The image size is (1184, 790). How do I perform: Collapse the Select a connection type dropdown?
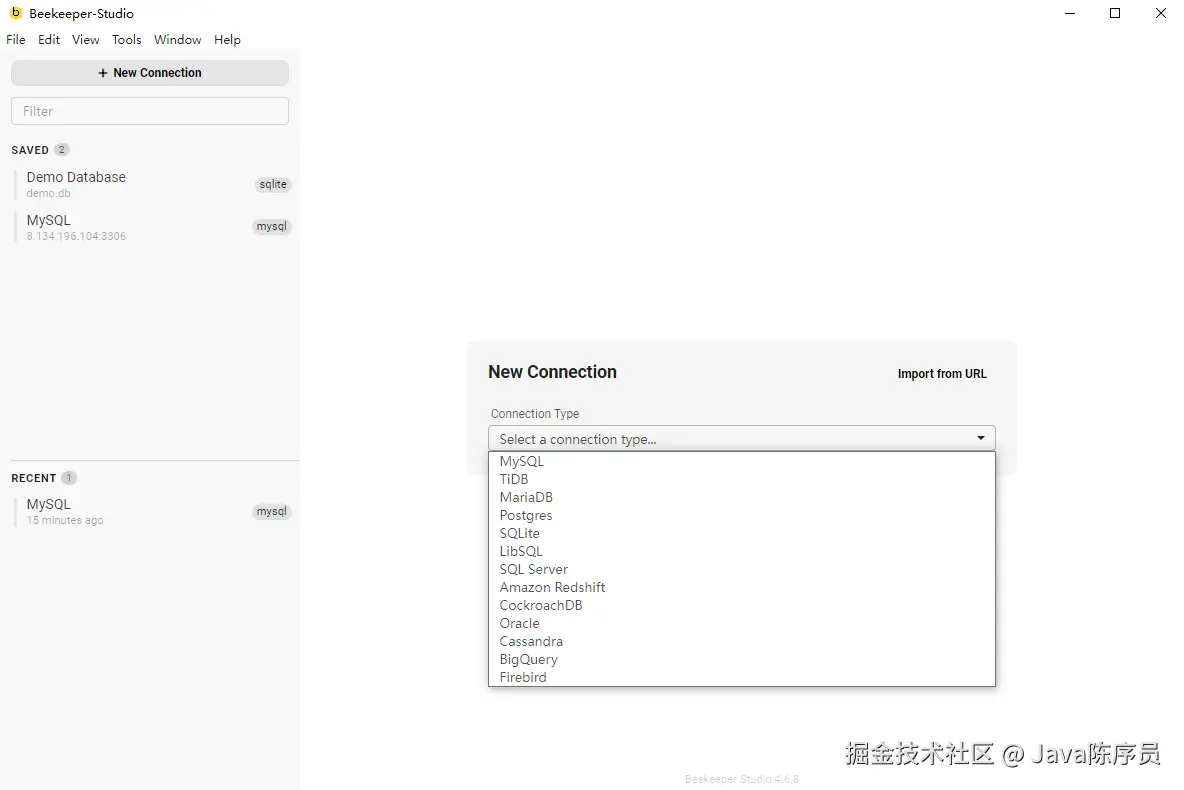[742, 439]
